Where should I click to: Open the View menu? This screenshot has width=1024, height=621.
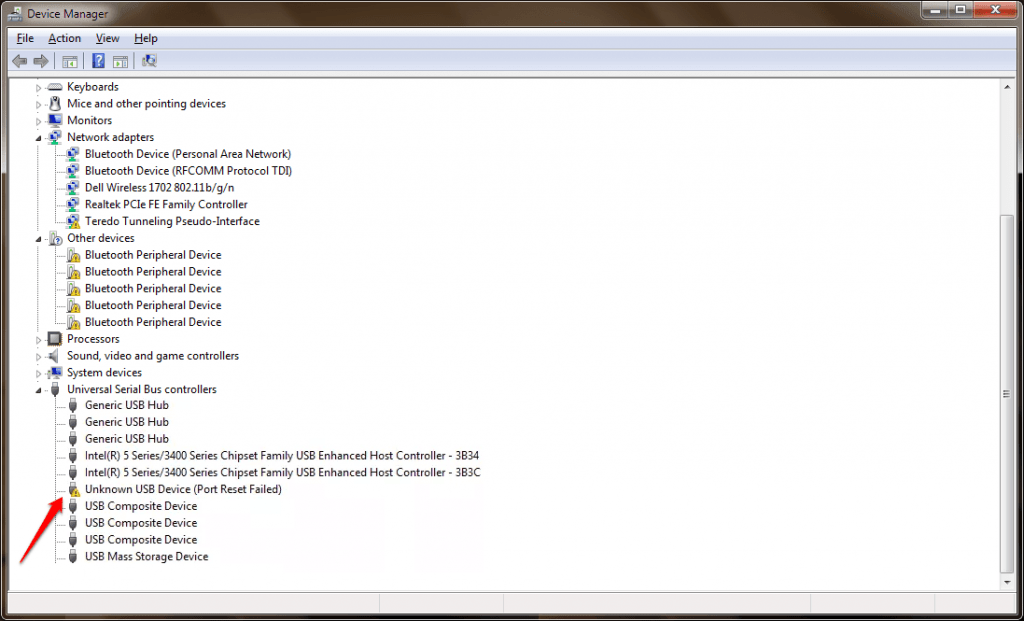coord(107,38)
